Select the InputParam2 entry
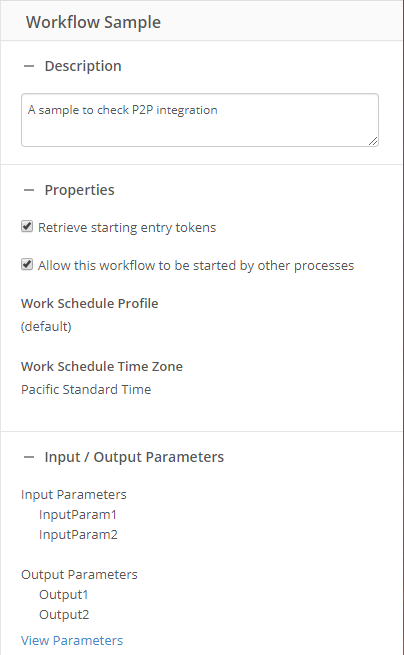404x655 pixels. pyautogui.click(x=78, y=534)
